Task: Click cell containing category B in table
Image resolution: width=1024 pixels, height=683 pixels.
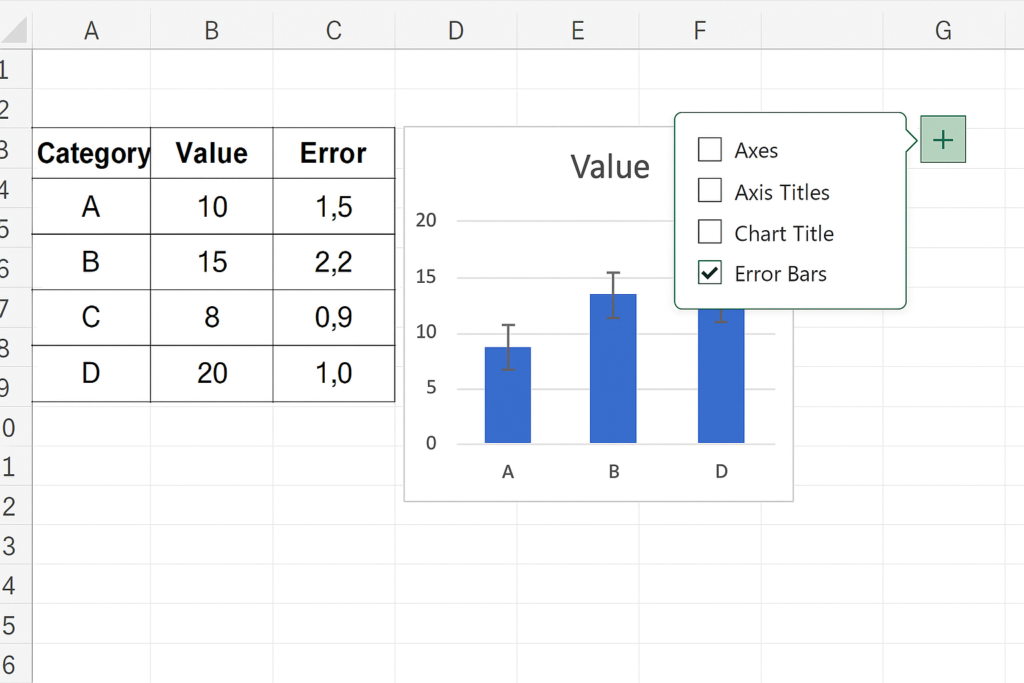Action: [91, 262]
